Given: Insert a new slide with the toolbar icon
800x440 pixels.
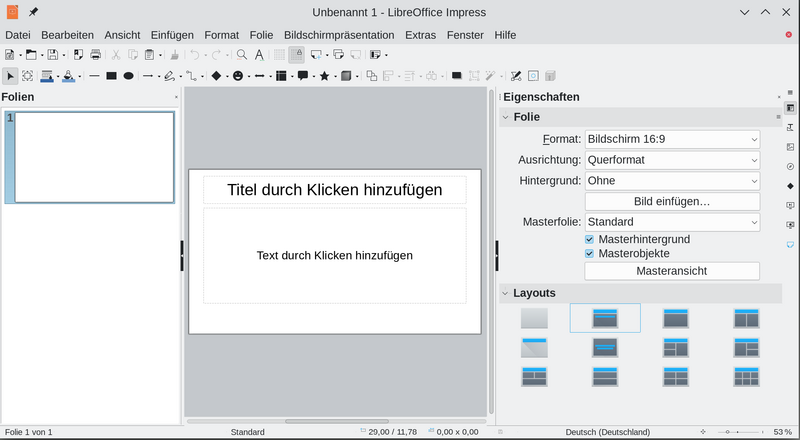Looking at the screenshot, I should 316,55.
